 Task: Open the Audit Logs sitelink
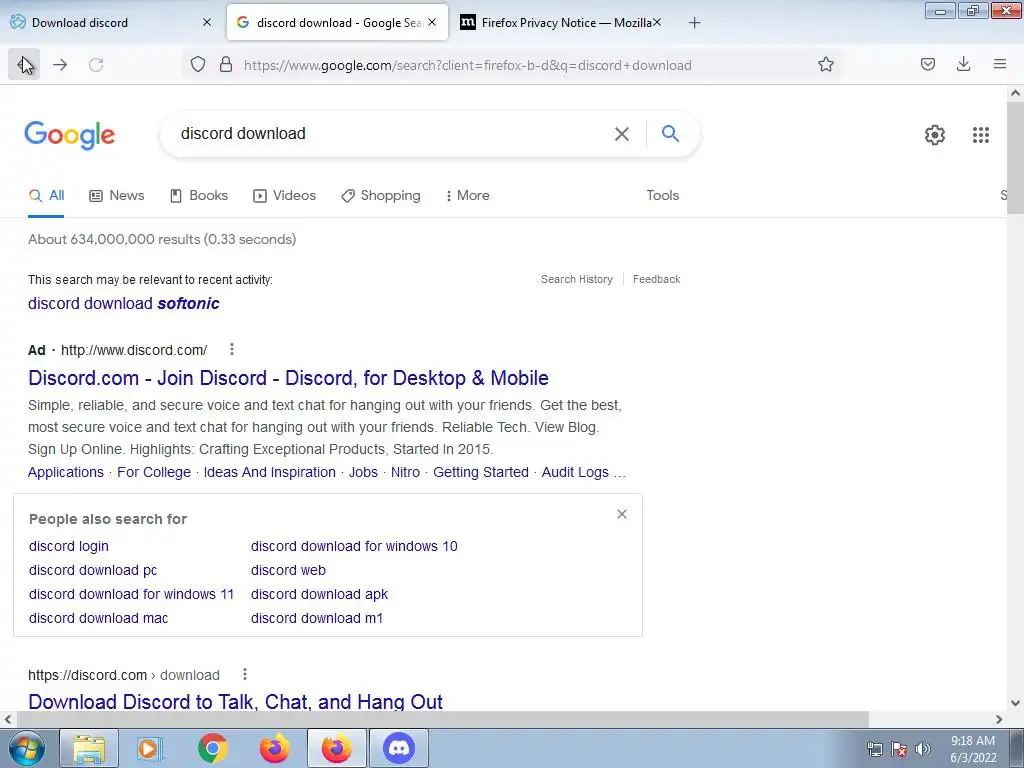click(575, 472)
